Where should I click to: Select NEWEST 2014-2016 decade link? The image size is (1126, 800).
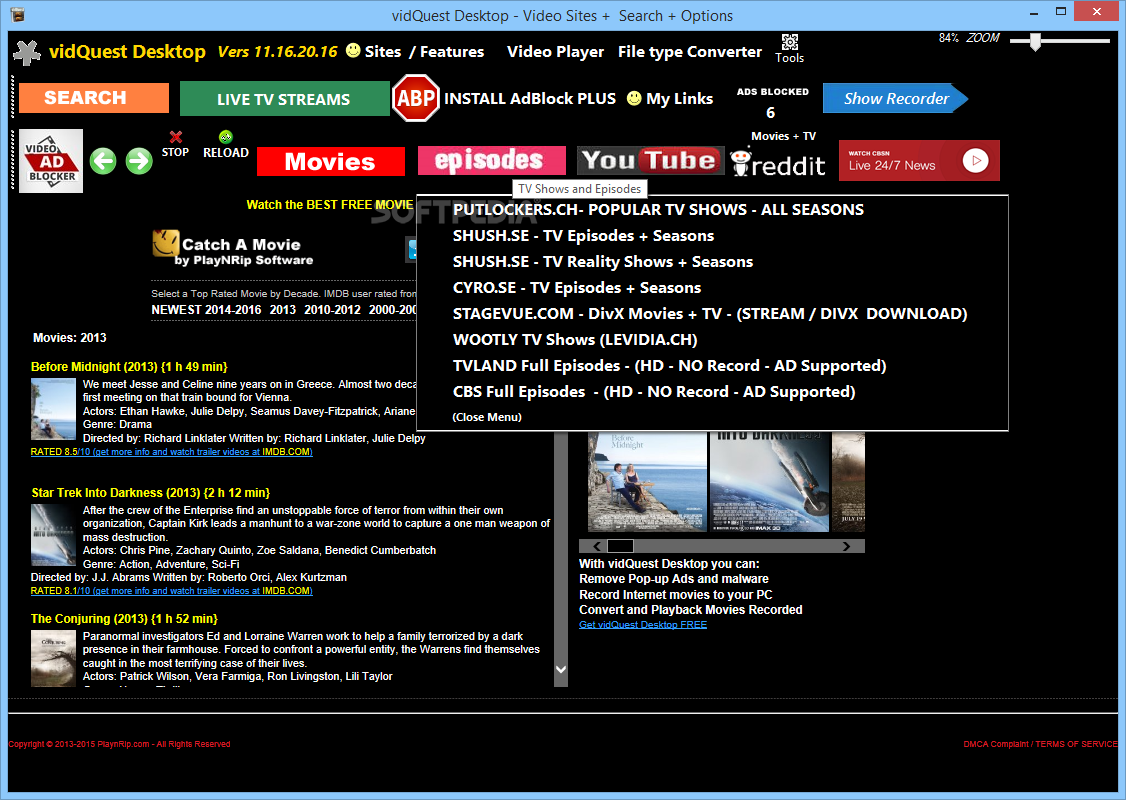pos(206,310)
